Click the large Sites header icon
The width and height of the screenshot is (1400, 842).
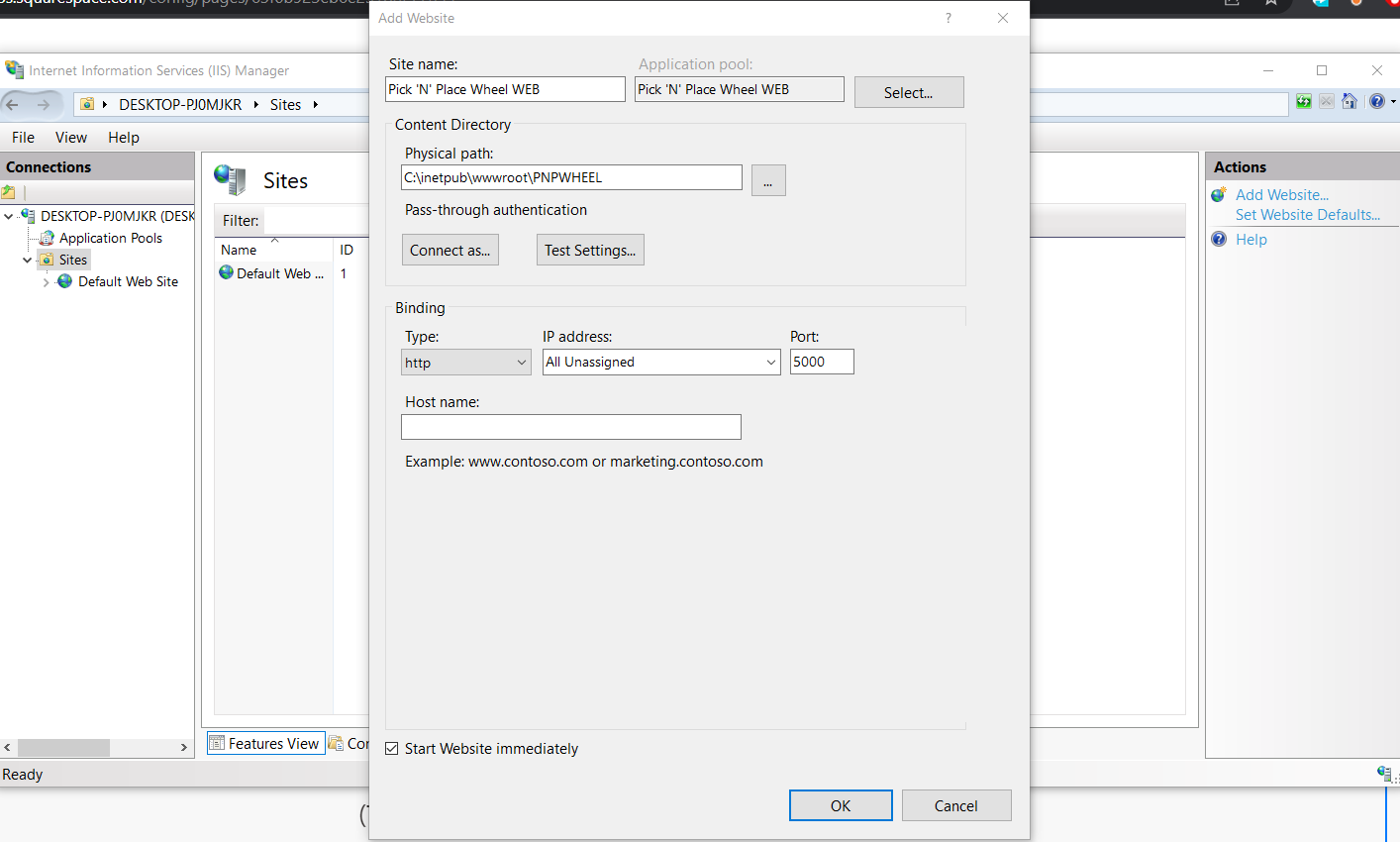click(x=230, y=179)
